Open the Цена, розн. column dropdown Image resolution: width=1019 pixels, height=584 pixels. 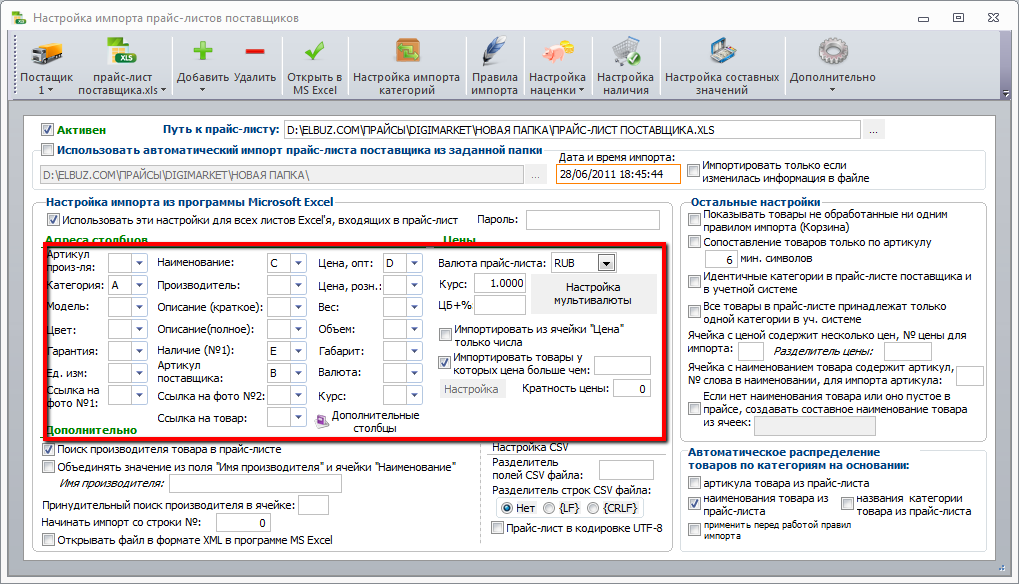tap(415, 285)
